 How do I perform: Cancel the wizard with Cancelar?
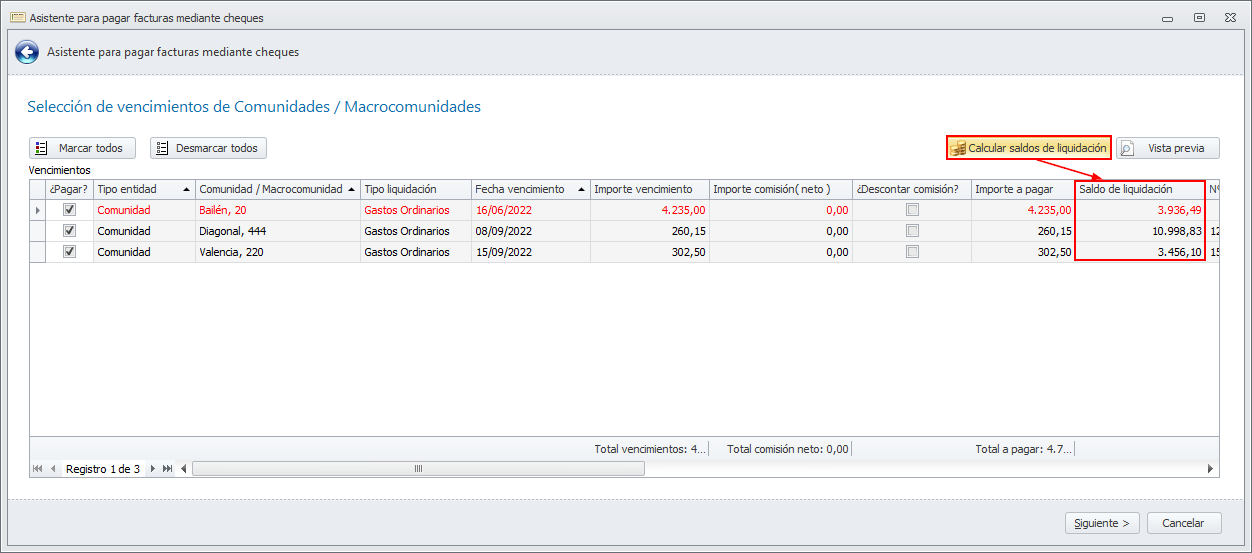[1184, 523]
